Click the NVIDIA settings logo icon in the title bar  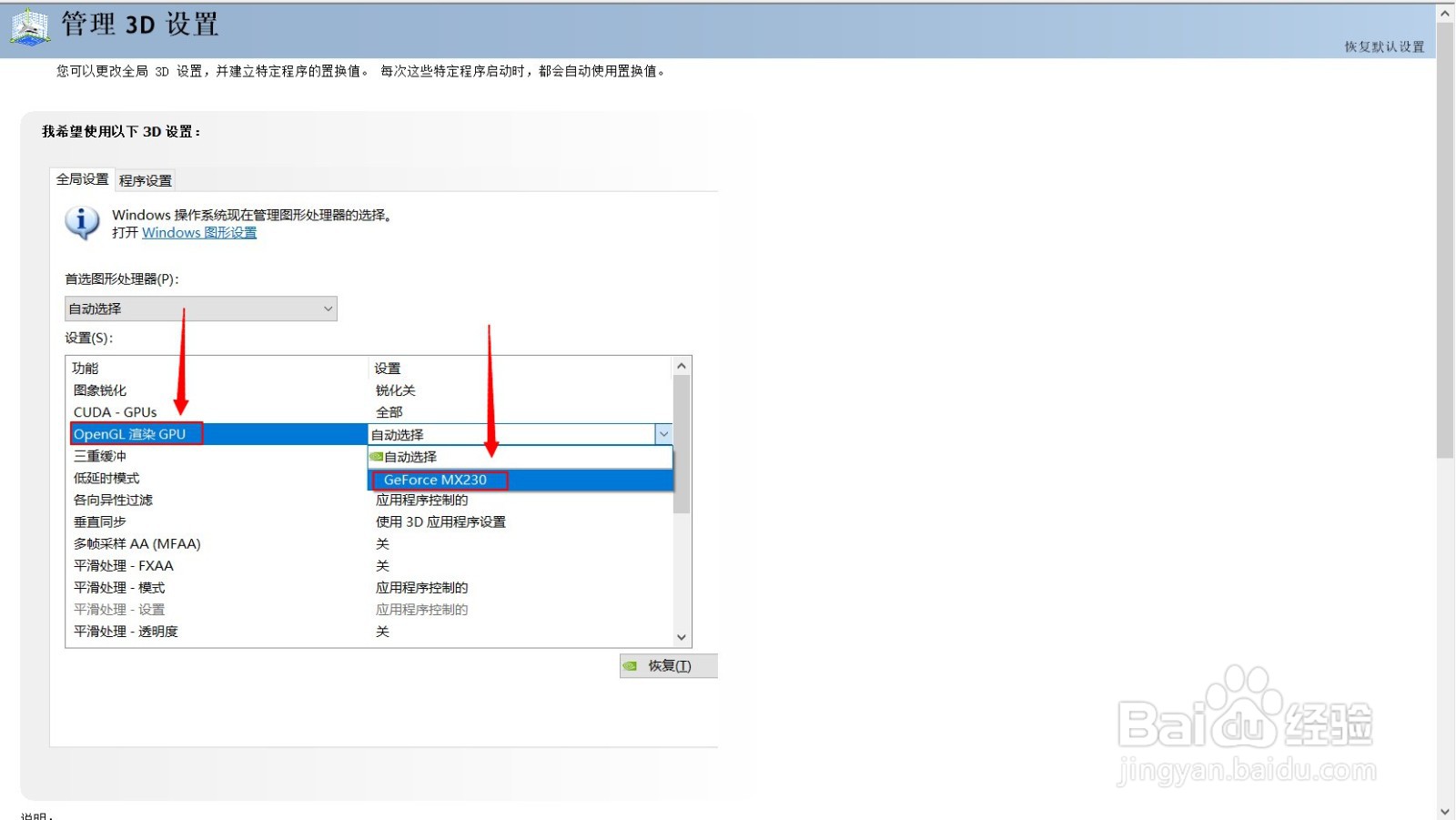pyautogui.click(x=27, y=25)
